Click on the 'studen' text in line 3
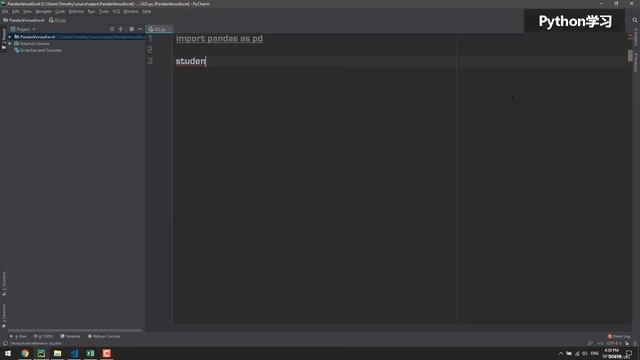640x360 pixels. click(x=191, y=61)
